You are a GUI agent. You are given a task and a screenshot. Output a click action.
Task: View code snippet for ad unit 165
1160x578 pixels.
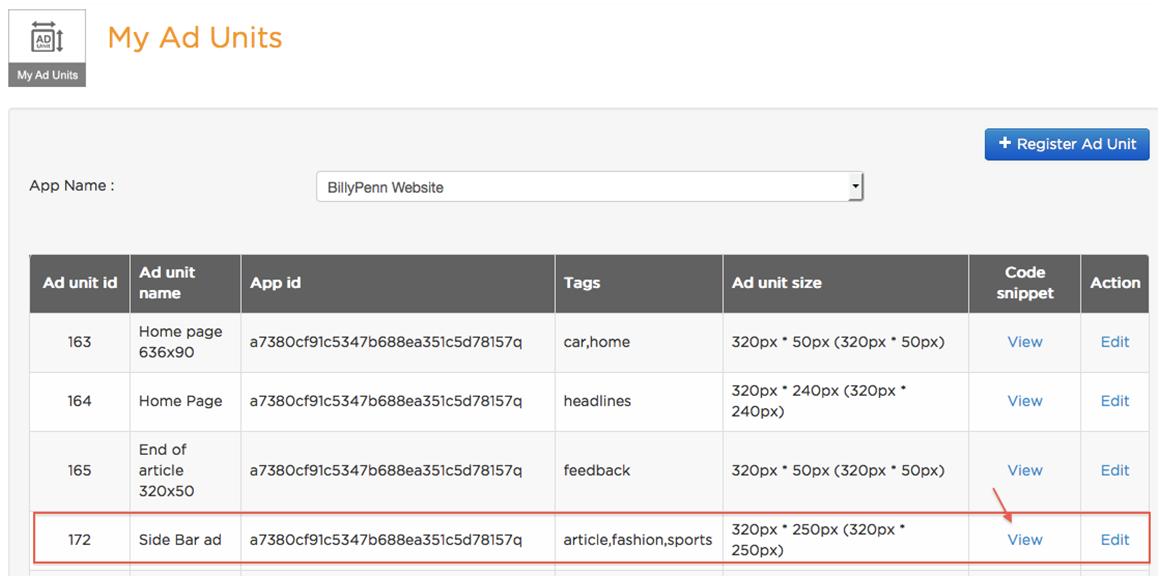tap(1025, 471)
